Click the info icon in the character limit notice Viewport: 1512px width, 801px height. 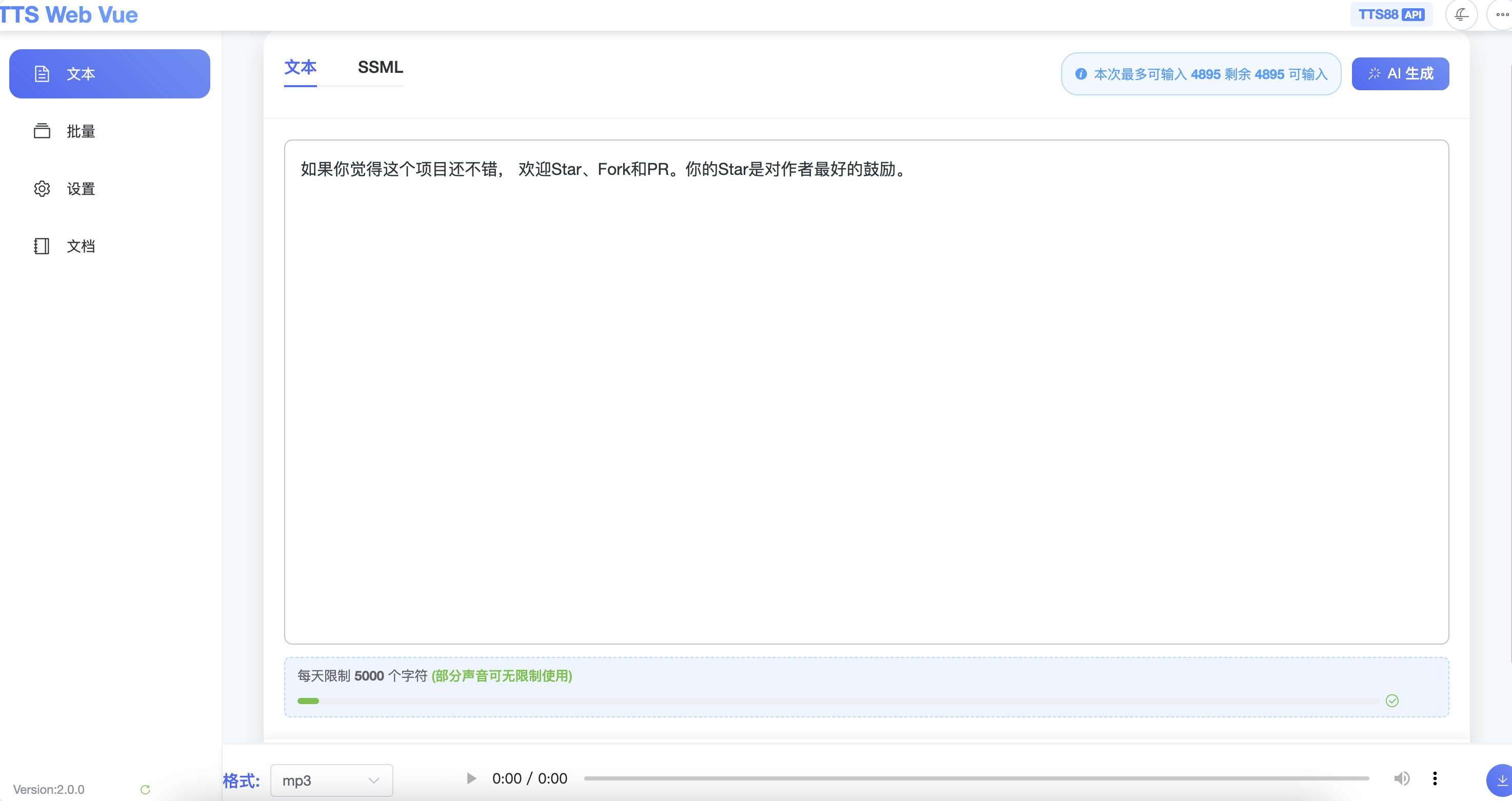tap(1081, 74)
